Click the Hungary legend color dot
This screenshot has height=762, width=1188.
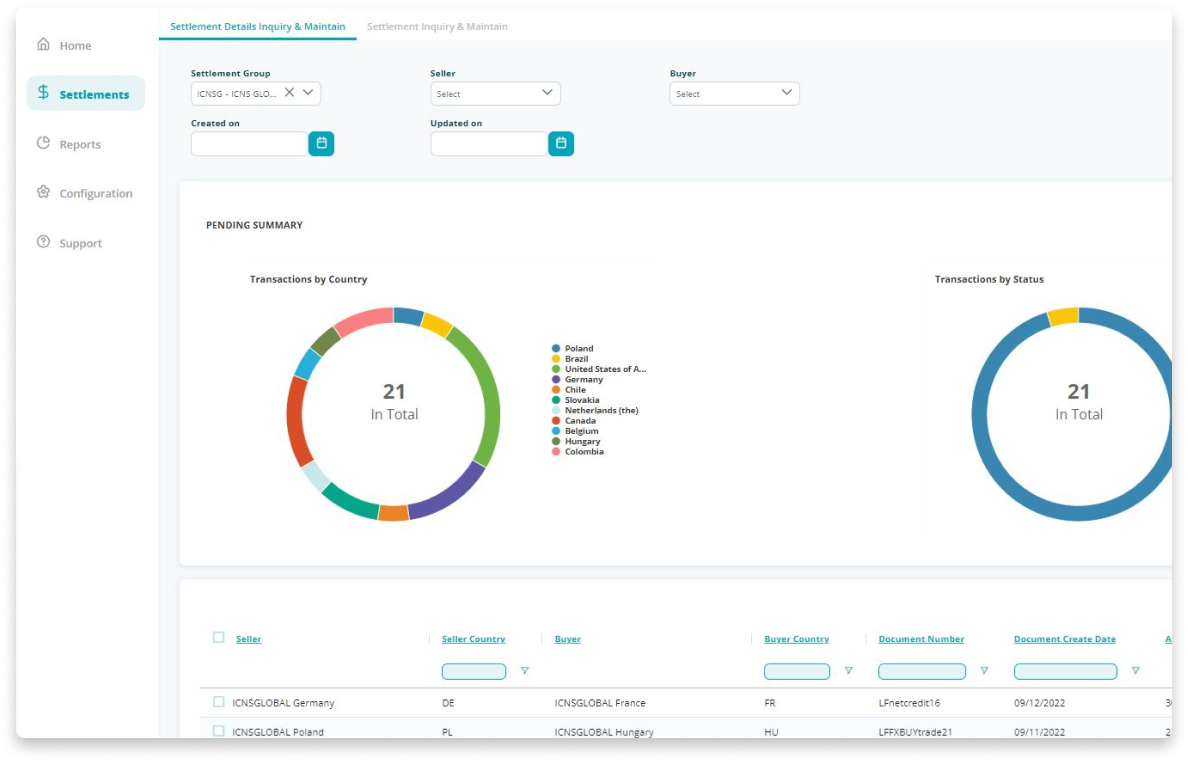point(556,441)
